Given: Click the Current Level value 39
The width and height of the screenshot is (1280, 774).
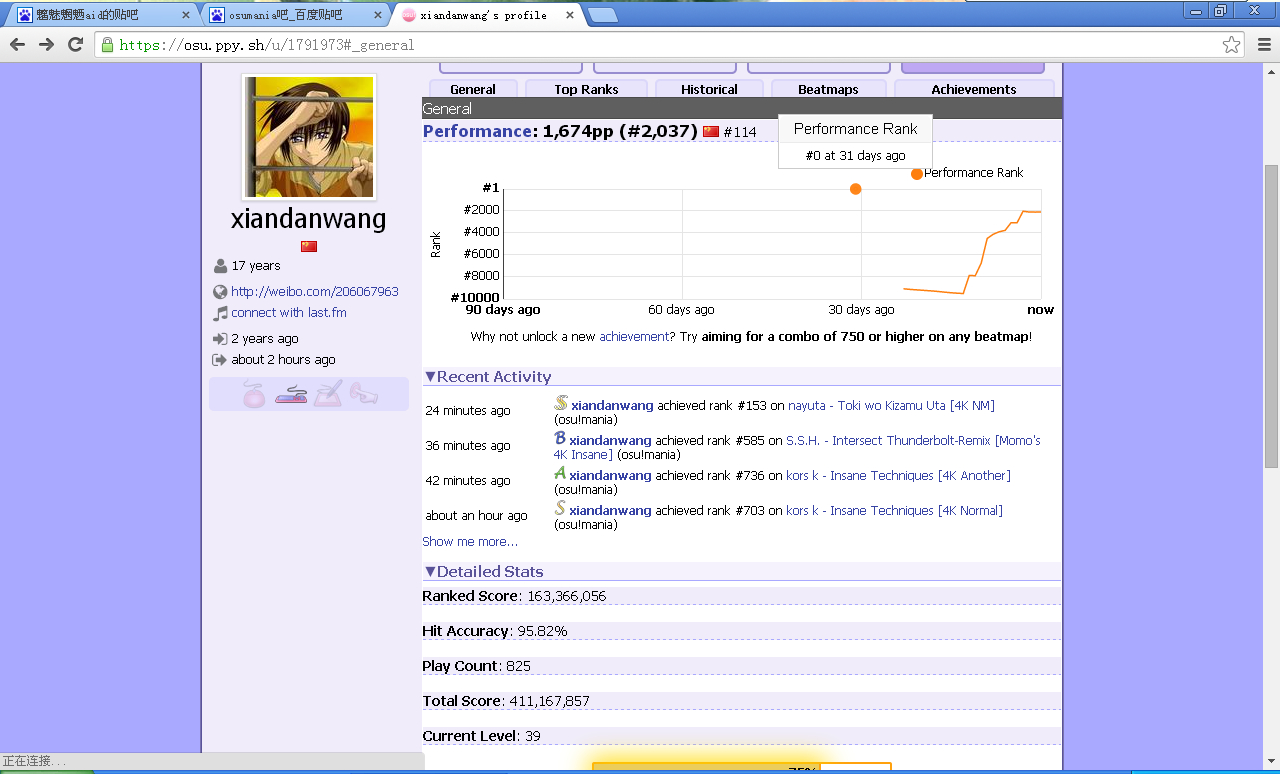Looking at the screenshot, I should (533, 736).
